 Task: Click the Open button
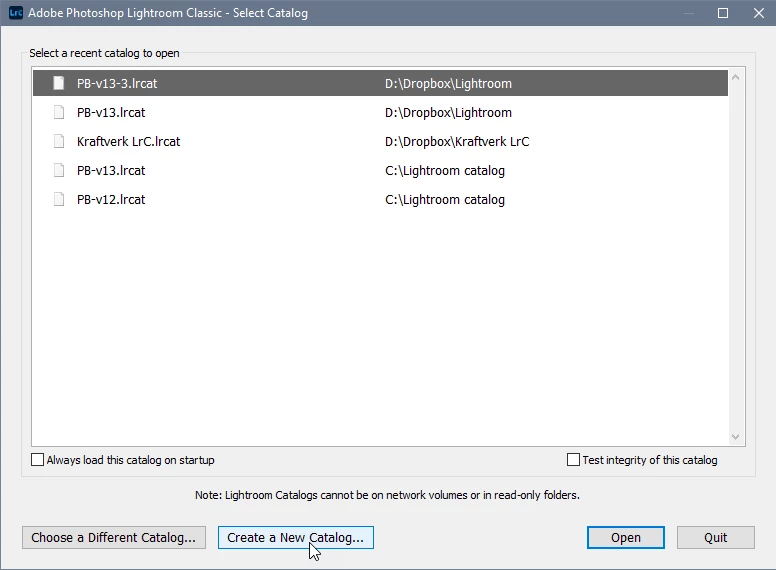coord(626,537)
